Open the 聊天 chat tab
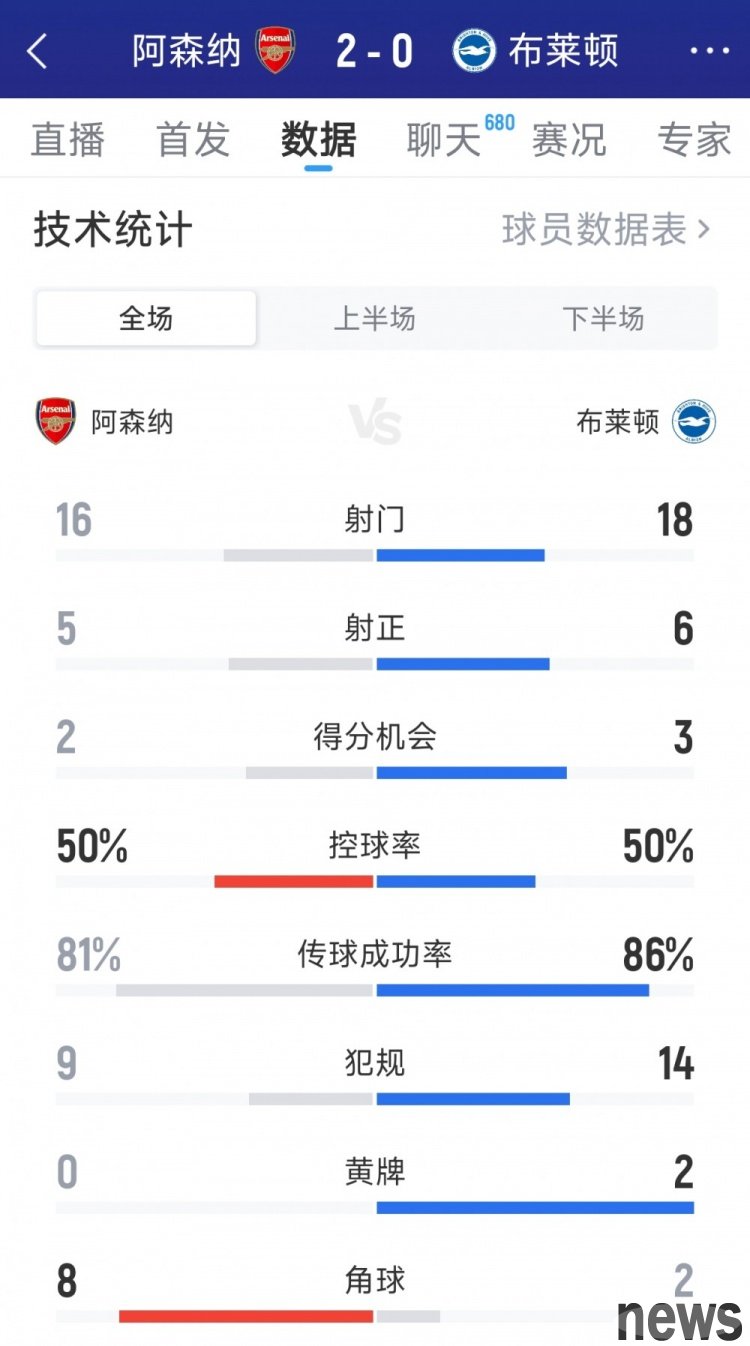 point(443,140)
